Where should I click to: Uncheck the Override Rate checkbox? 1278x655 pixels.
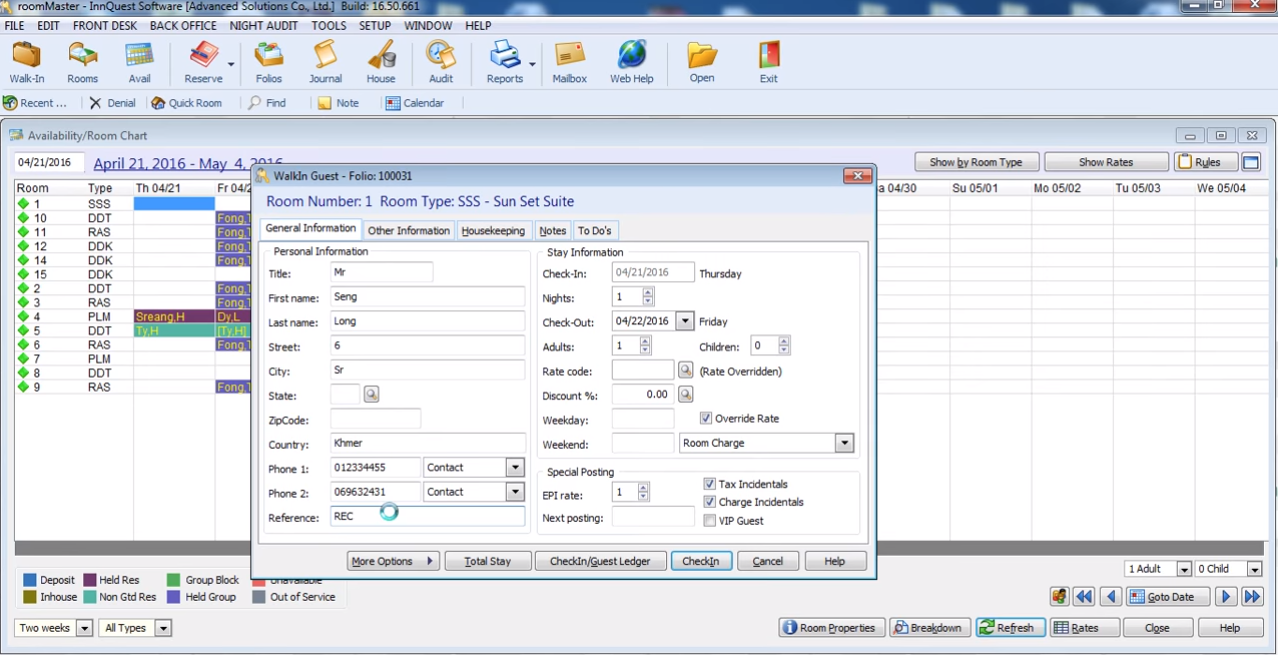pos(706,419)
